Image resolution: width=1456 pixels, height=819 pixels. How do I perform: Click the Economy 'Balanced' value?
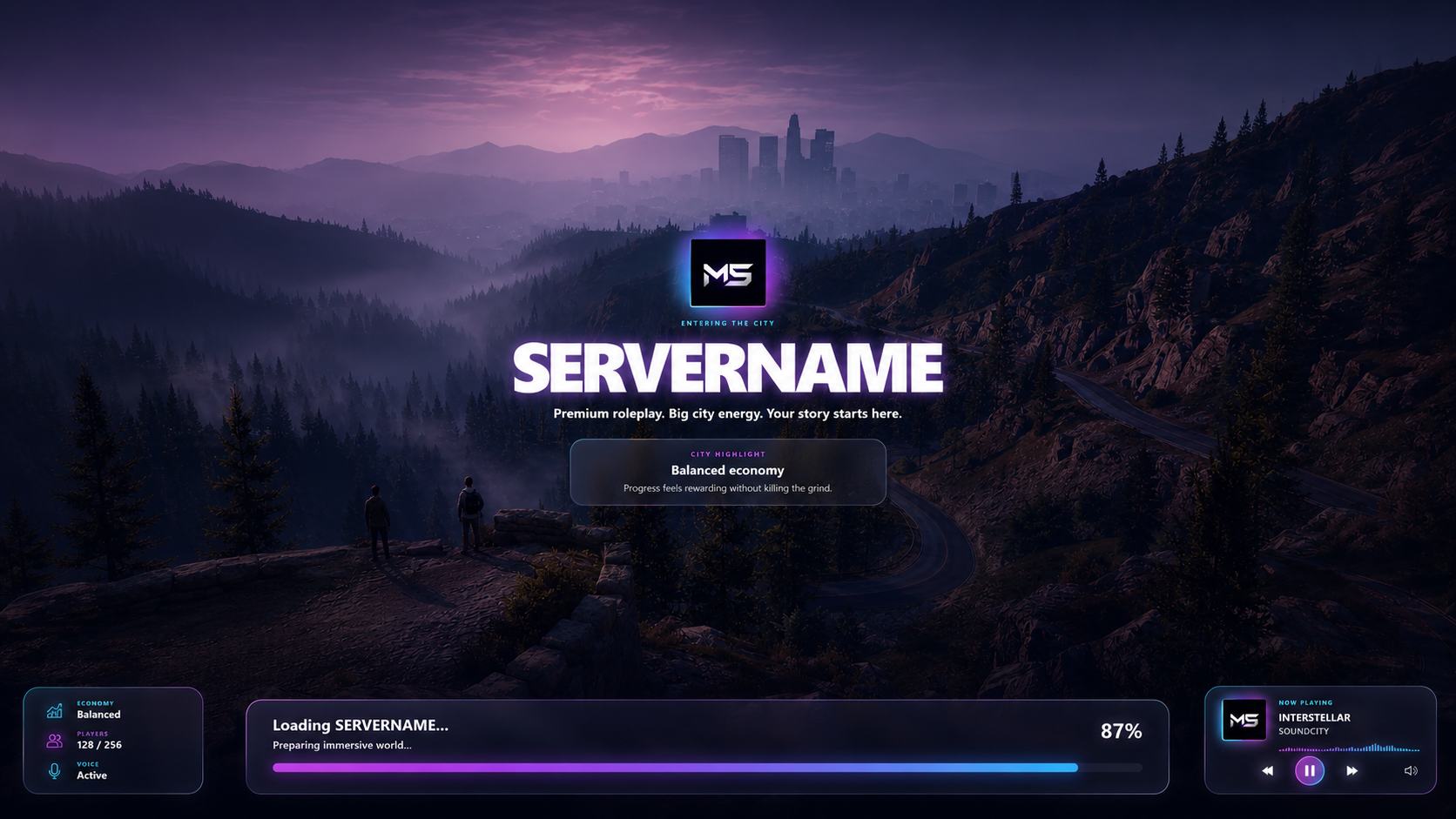98,715
